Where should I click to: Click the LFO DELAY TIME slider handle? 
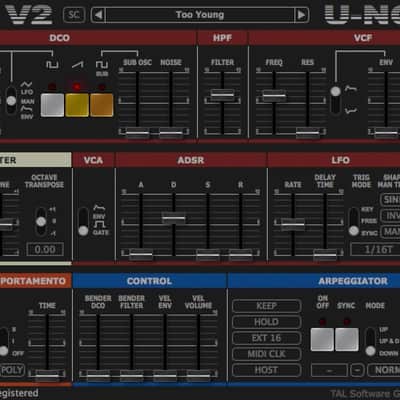point(325,255)
